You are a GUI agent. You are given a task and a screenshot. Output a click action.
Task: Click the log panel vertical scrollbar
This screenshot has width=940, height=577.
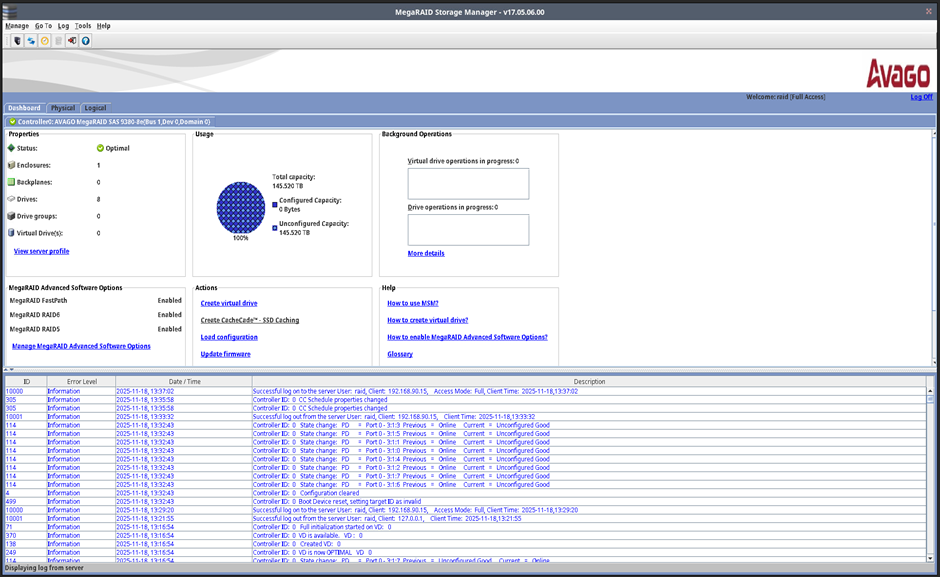931,470
